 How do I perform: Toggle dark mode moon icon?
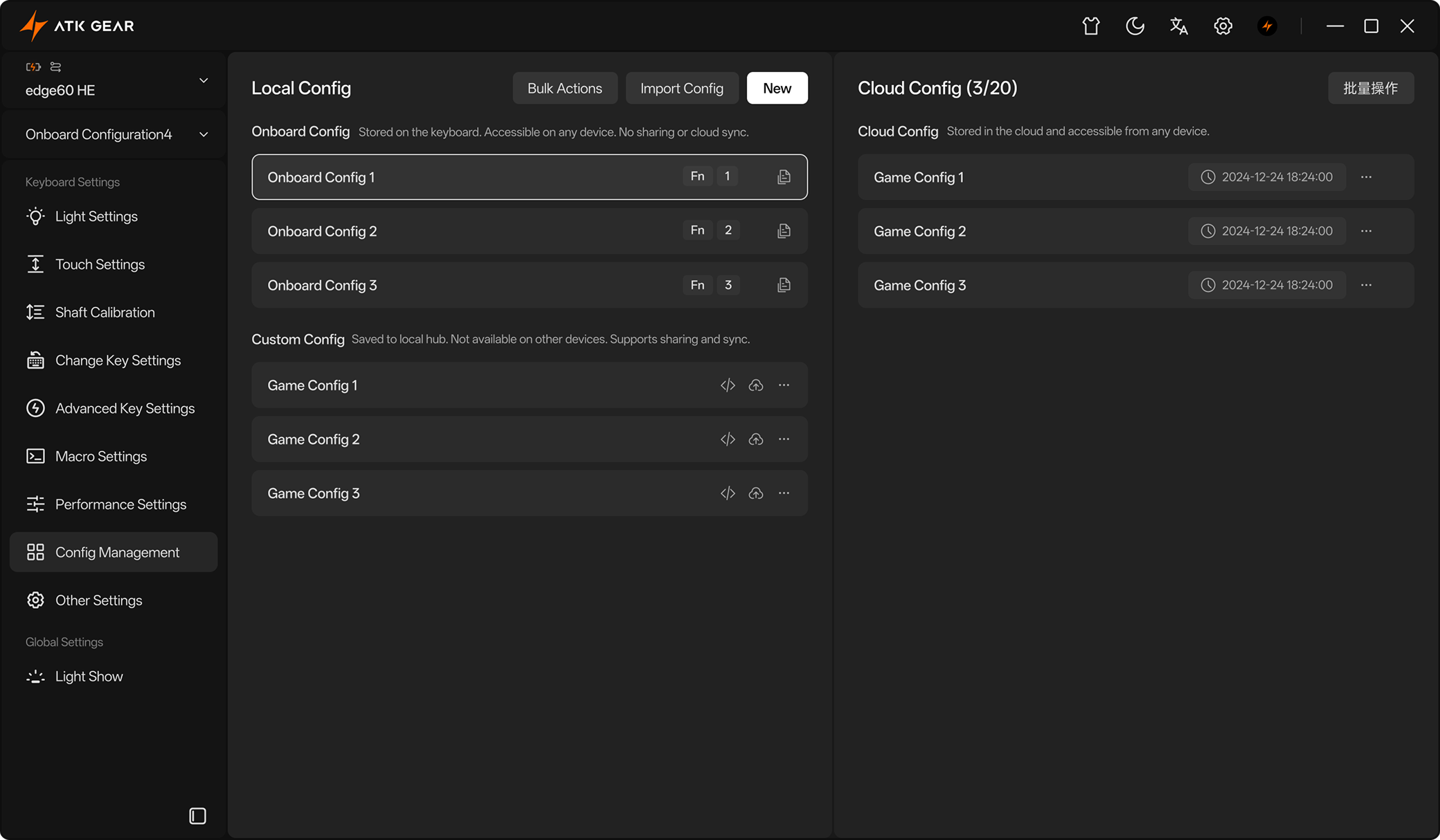(1135, 26)
